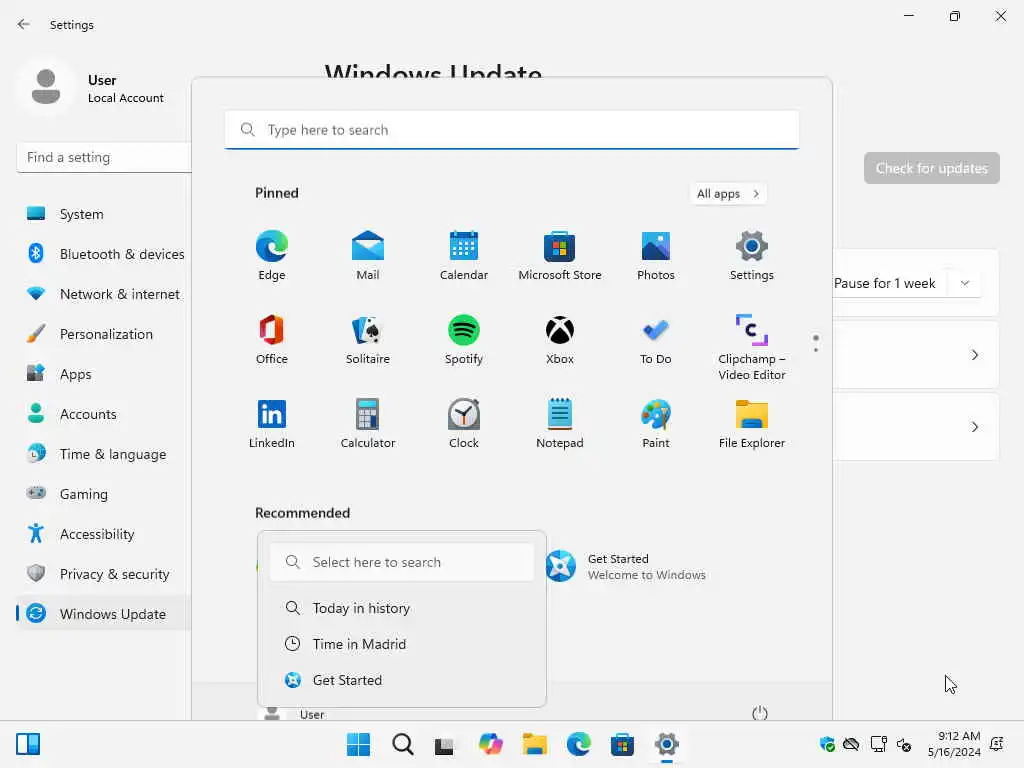This screenshot has width=1024, height=768.
Task: Open Personalization settings
Action: tap(104, 334)
